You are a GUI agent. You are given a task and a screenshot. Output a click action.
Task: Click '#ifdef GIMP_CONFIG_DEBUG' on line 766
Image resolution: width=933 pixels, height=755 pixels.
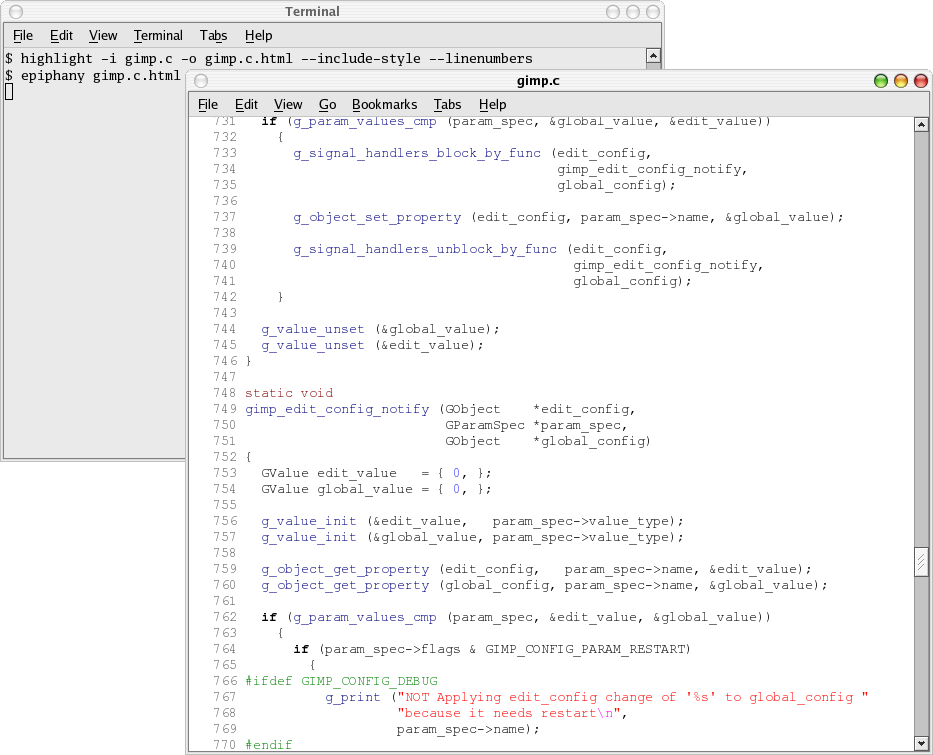click(341, 681)
